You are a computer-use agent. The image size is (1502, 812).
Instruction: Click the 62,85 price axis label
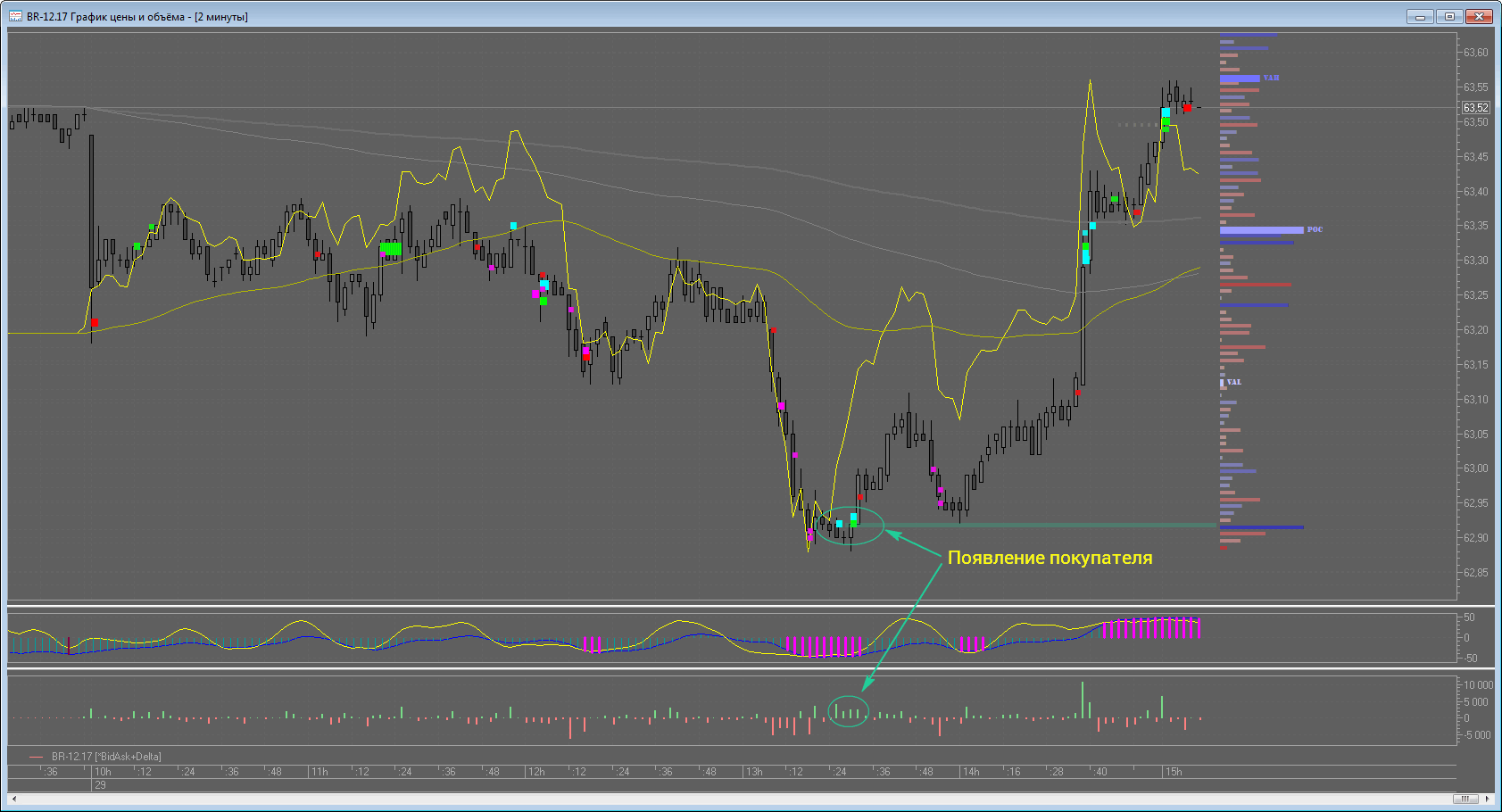pos(1476,573)
